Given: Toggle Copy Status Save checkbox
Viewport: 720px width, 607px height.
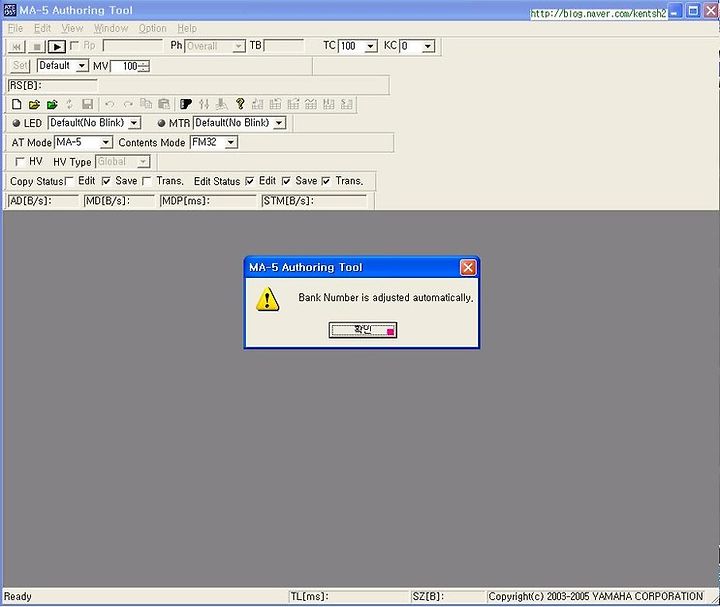Looking at the screenshot, I should [106, 181].
